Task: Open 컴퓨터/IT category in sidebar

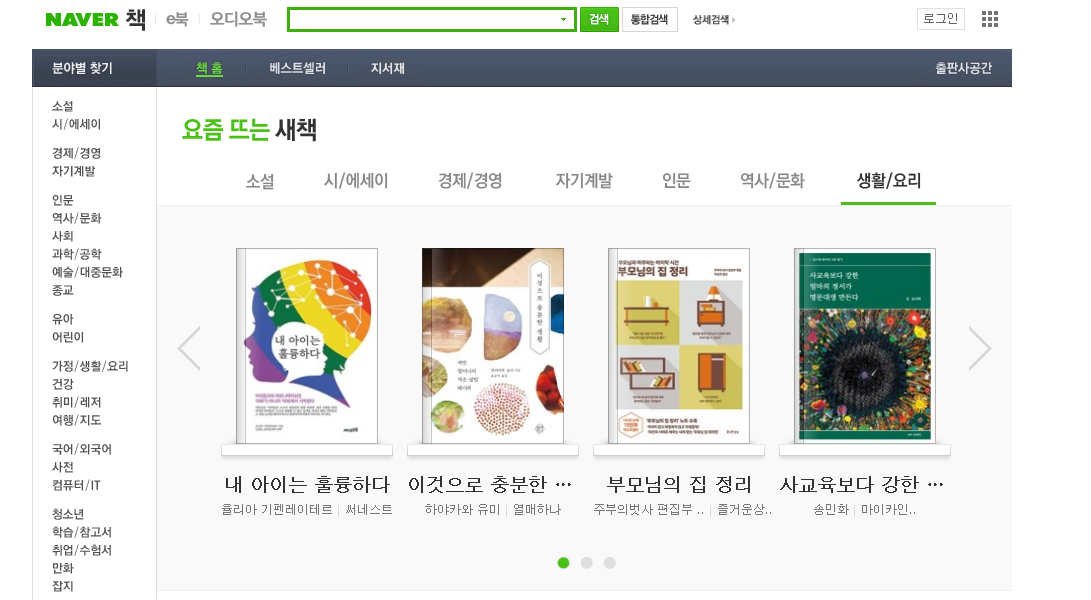Action: point(77,485)
